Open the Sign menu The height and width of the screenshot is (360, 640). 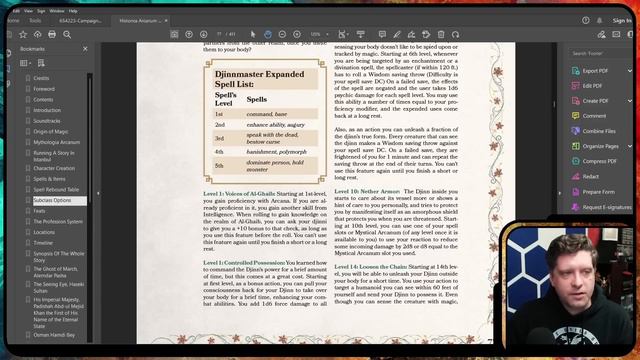41,11
